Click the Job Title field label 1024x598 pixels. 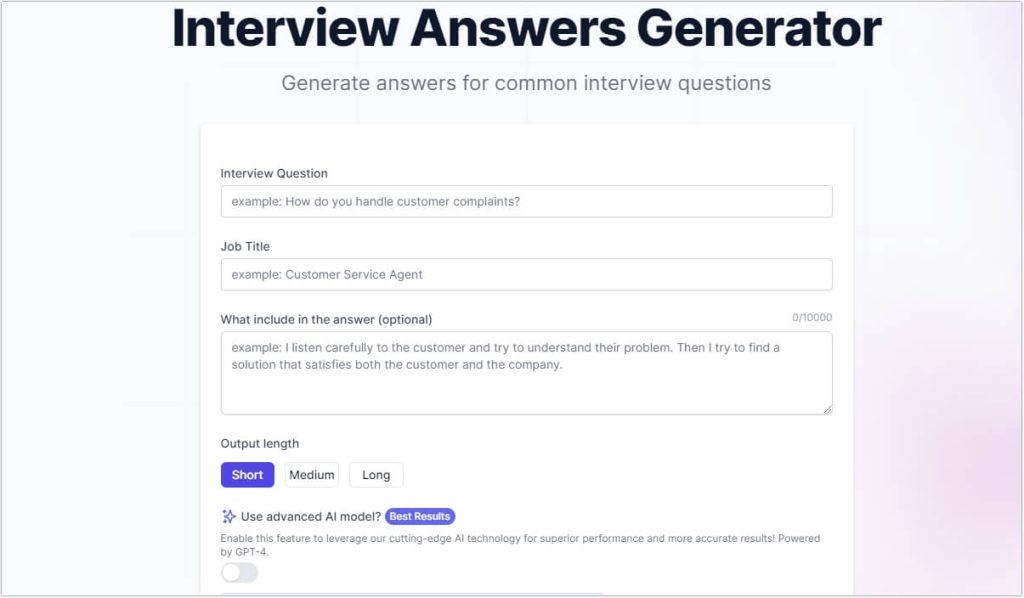[x=243, y=246]
